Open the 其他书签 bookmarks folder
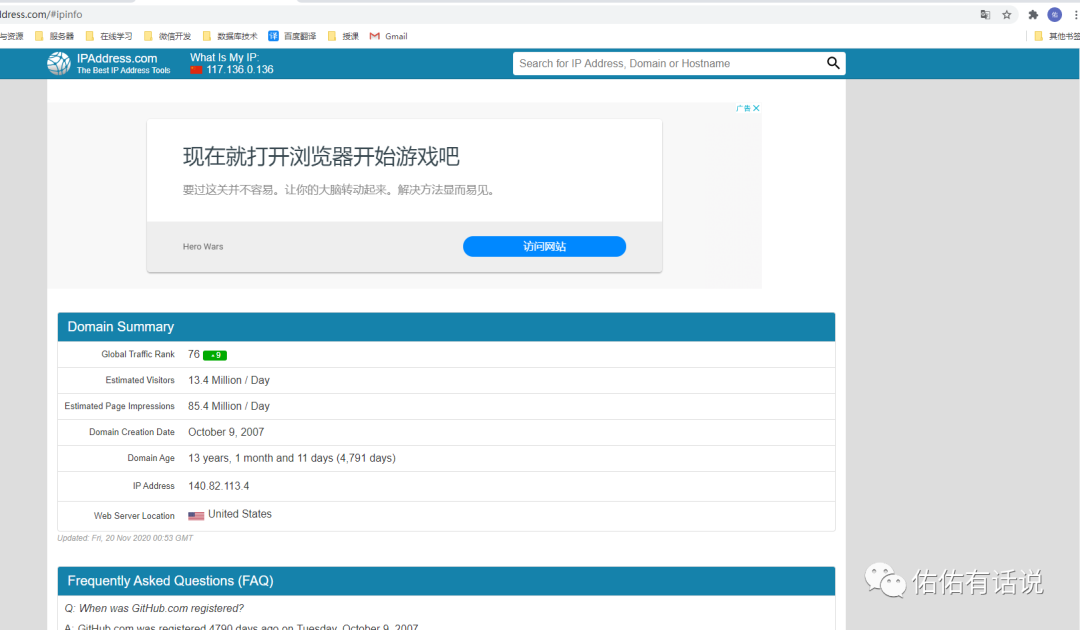 coord(1057,36)
